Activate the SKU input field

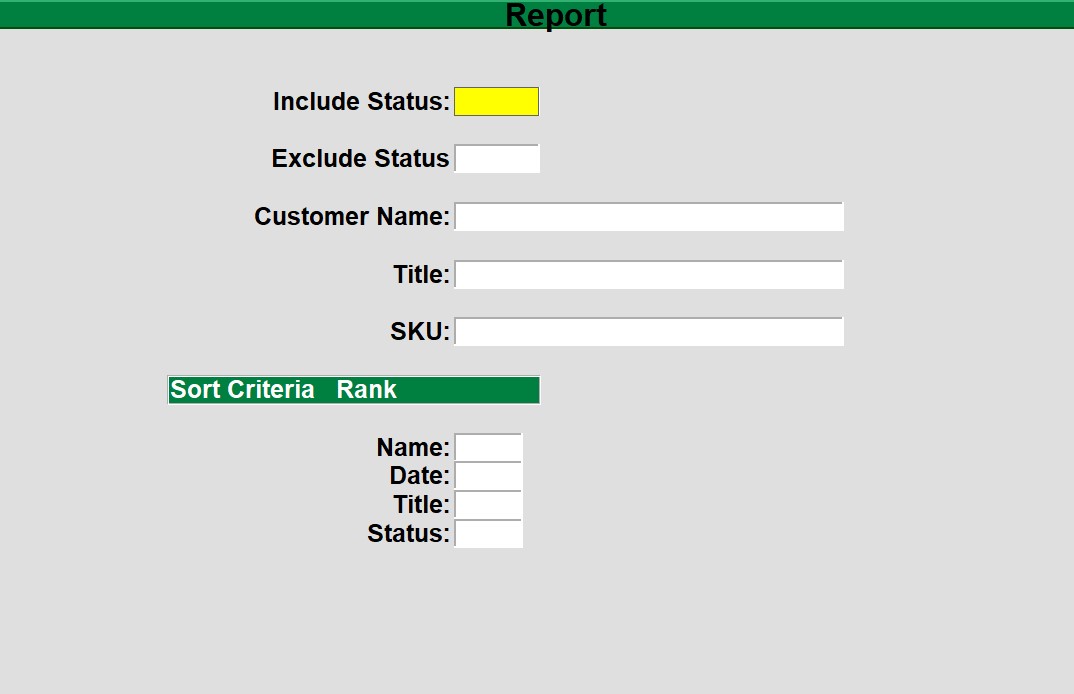[649, 332]
